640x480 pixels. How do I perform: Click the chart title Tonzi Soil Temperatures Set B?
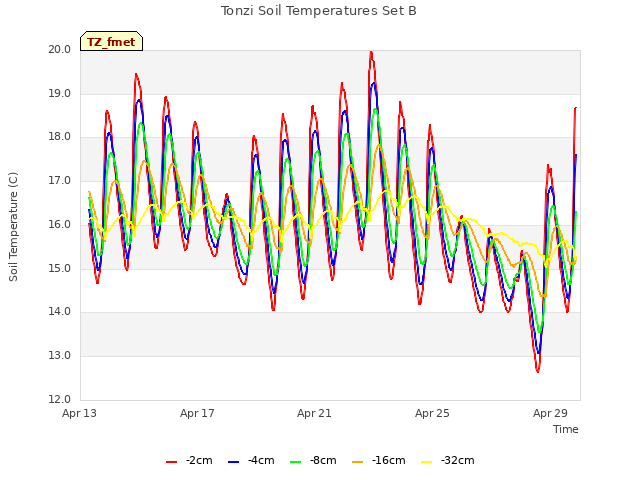(x=319, y=11)
